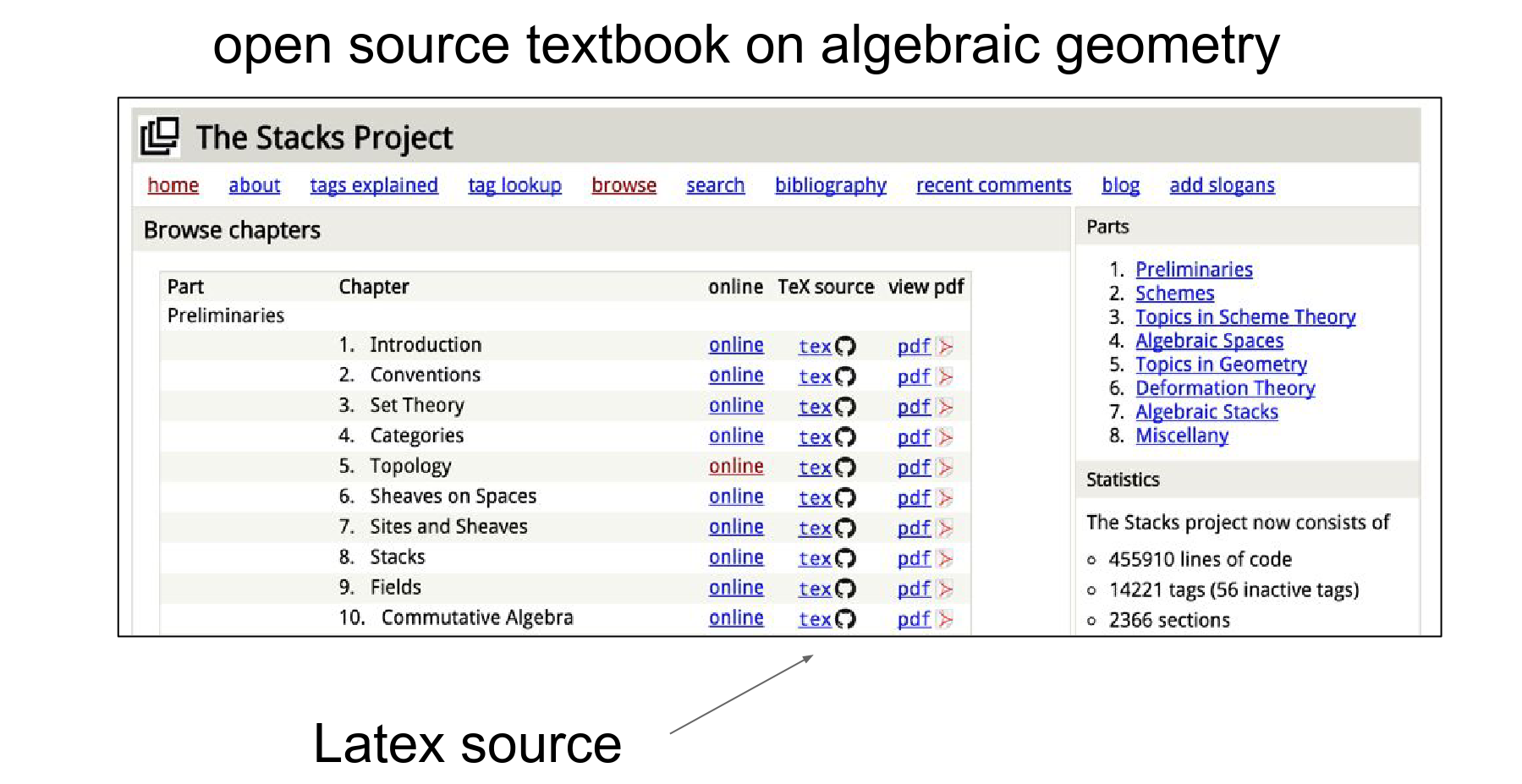Select Deformation Theory in Parts list
The image size is (1522, 784).
[1224, 388]
